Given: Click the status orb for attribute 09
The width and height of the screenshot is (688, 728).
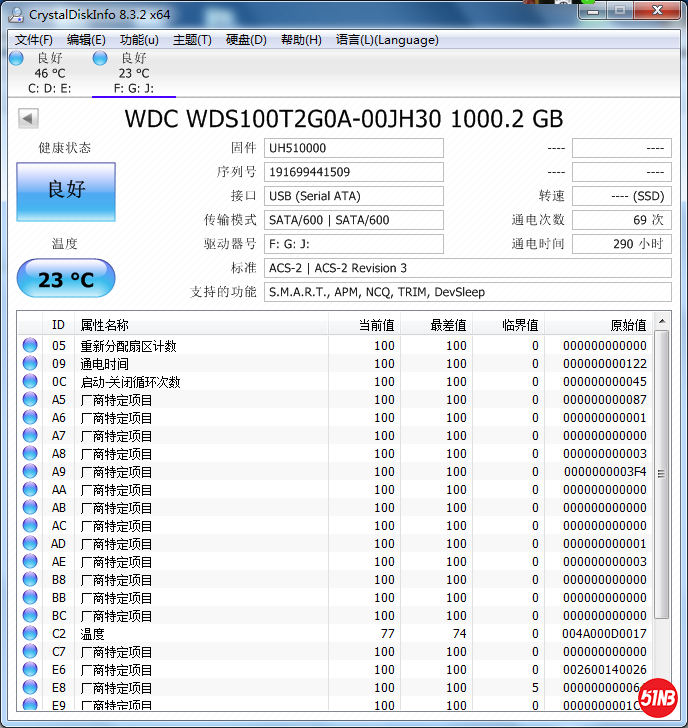Looking at the screenshot, I should [x=30, y=364].
